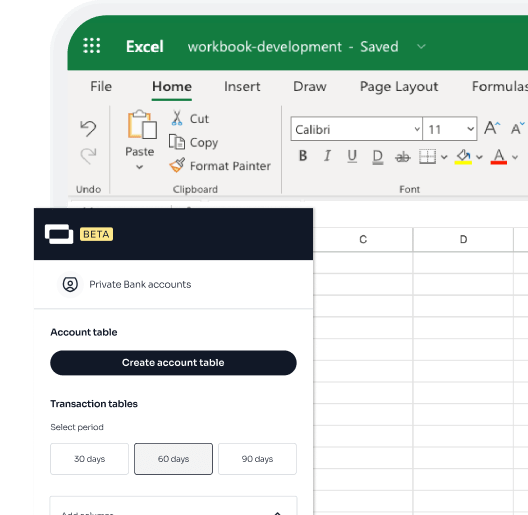
Task: Cut selection with scissors icon
Action: point(177,118)
